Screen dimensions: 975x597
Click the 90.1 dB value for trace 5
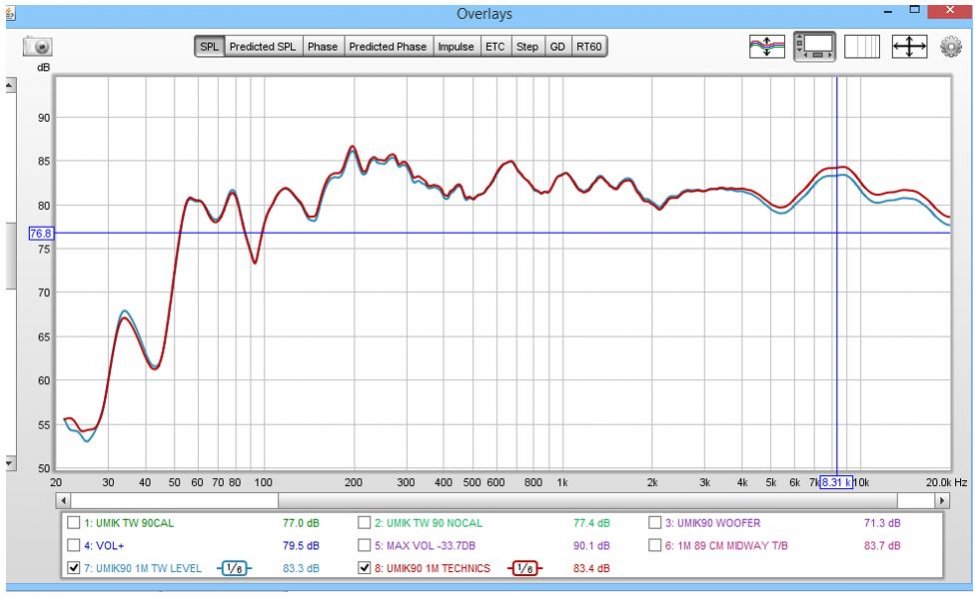(591, 545)
